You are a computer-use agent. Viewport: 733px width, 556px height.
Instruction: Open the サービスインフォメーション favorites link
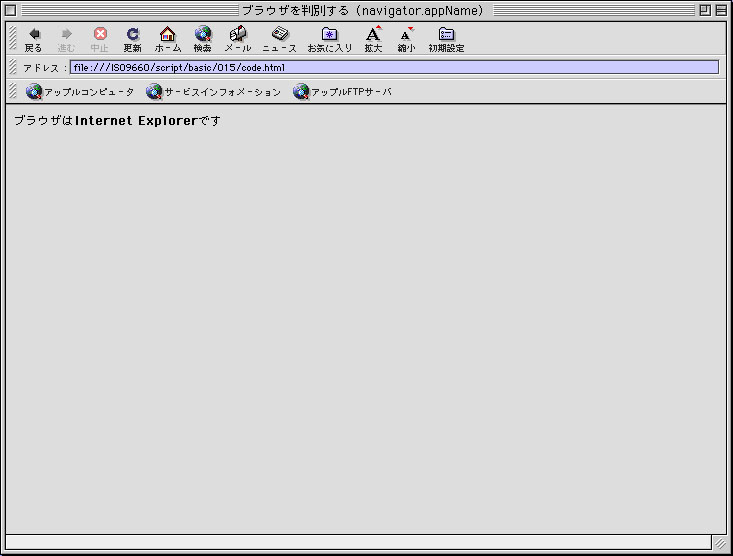(x=214, y=92)
